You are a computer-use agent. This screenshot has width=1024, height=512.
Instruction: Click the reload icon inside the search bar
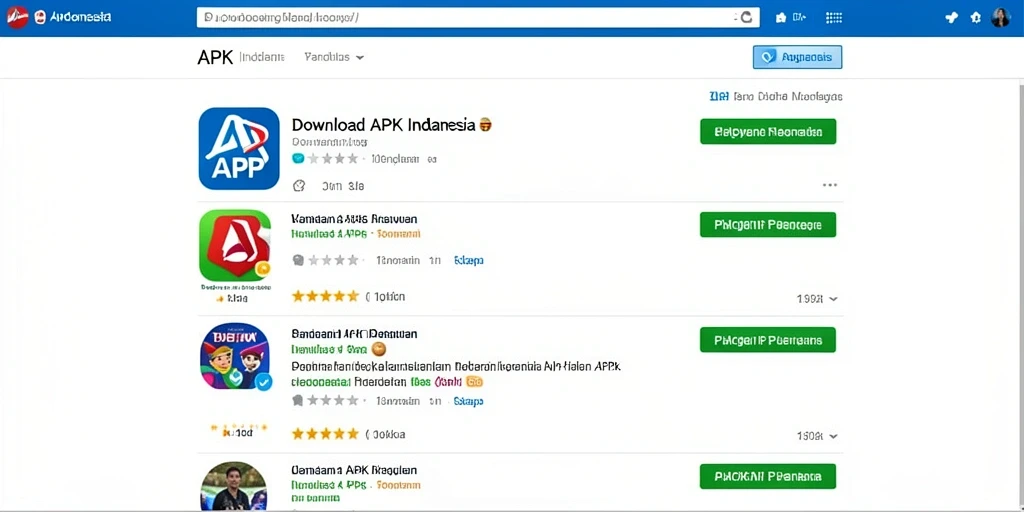pos(746,18)
